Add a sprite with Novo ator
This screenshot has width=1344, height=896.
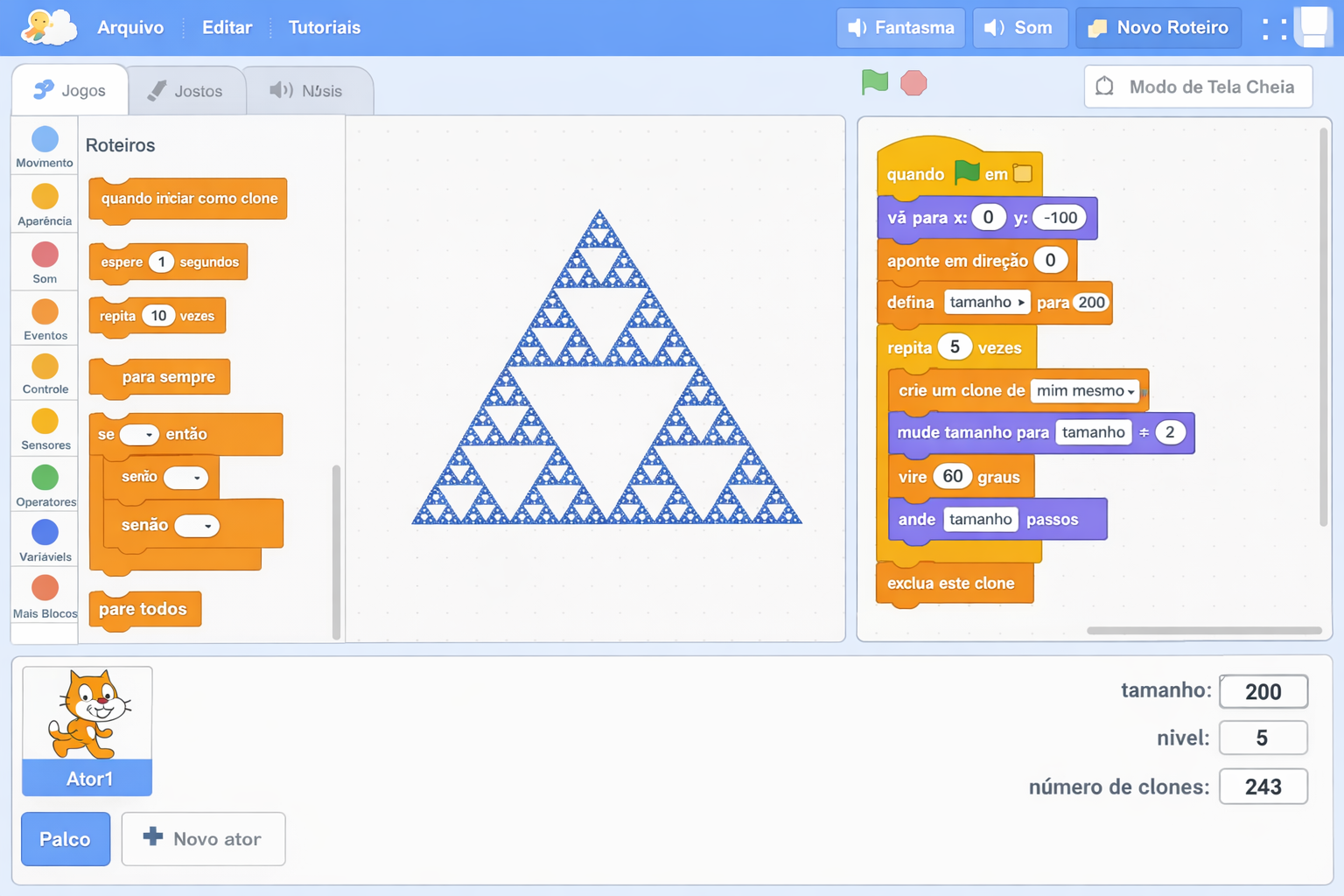pyautogui.click(x=203, y=838)
